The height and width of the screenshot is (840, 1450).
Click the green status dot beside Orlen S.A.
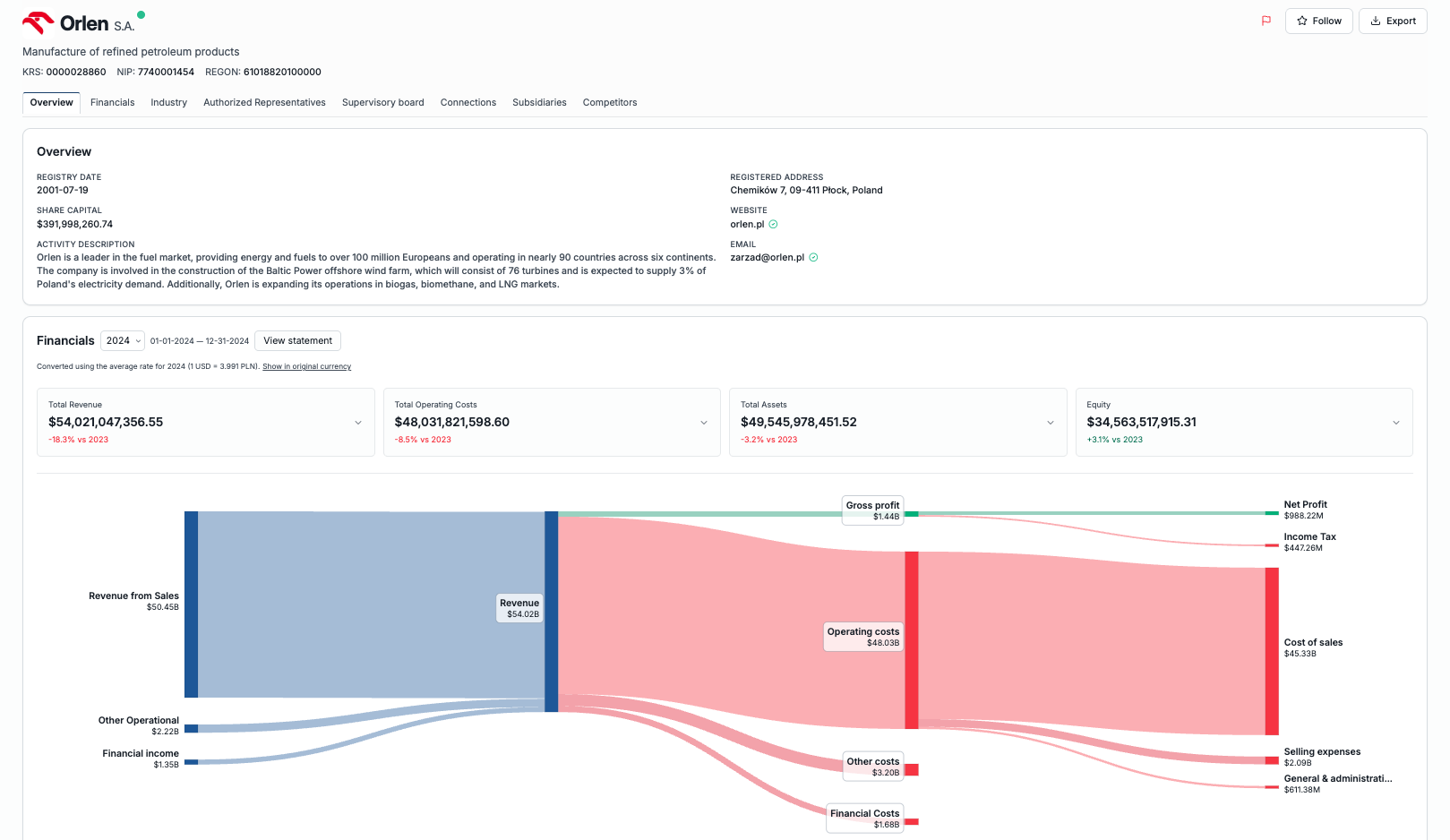141,14
